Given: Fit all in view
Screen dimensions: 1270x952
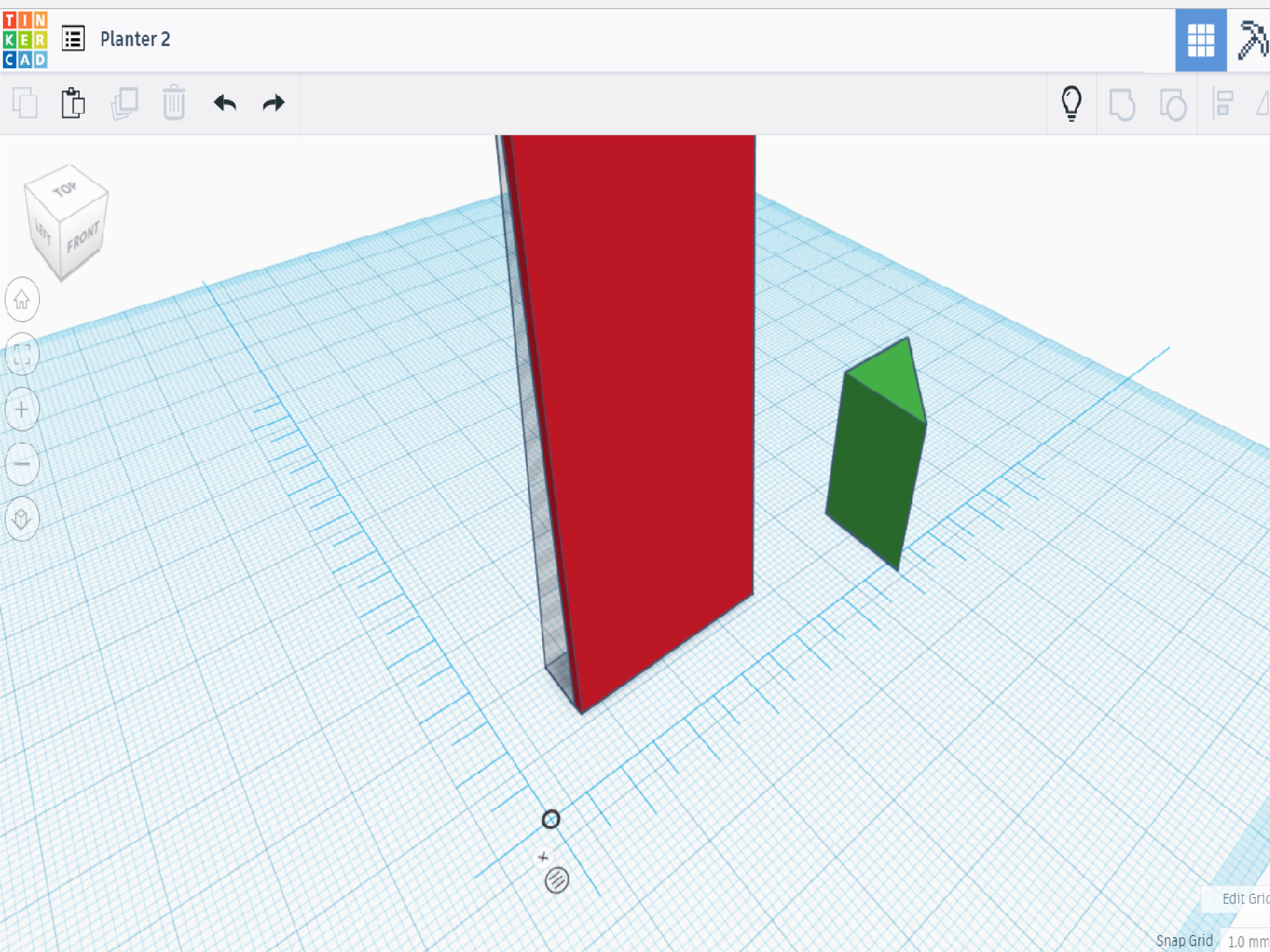Looking at the screenshot, I should 22,354.
